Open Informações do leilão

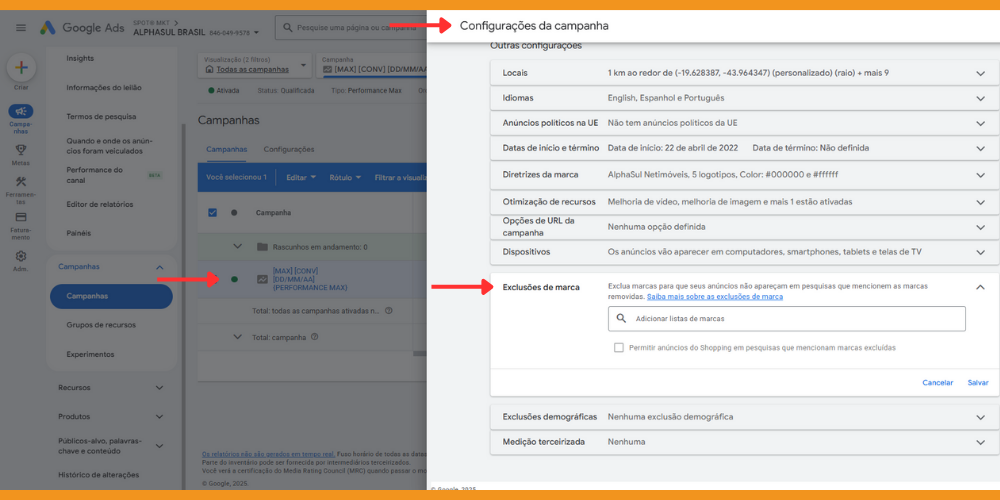click(104, 87)
